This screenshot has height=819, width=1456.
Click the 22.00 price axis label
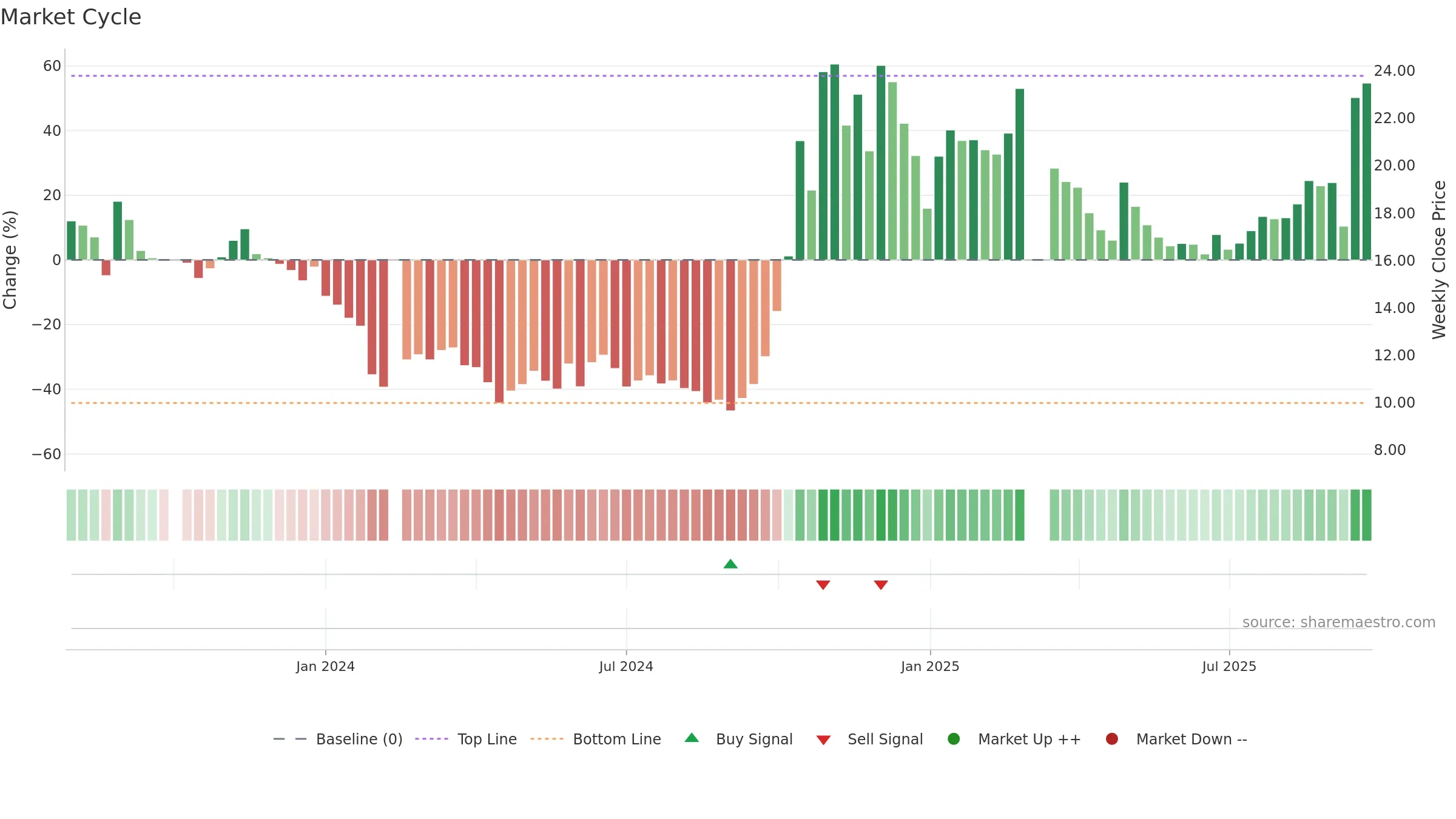point(1394,118)
